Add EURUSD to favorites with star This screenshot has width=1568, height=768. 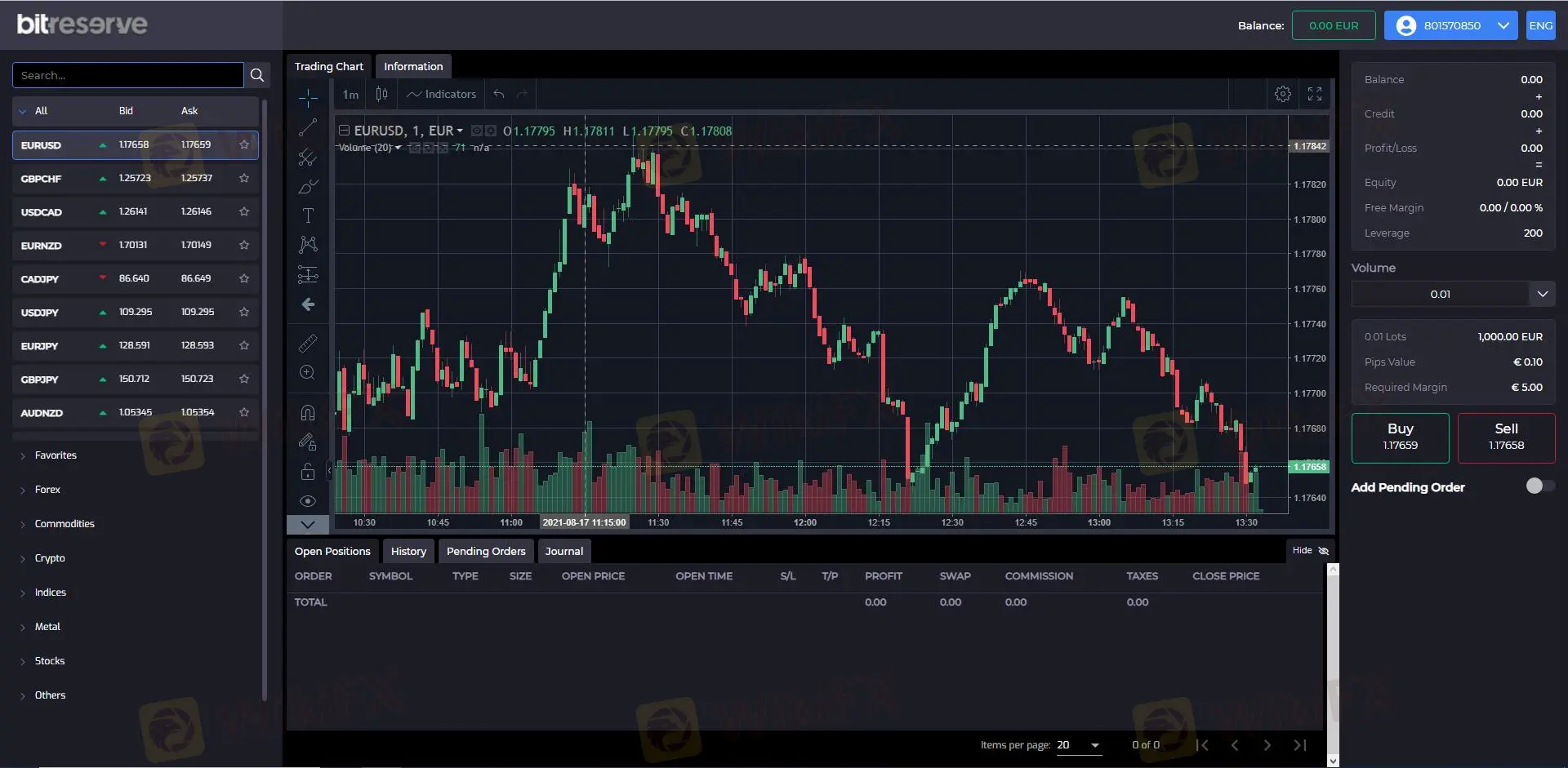coord(244,144)
